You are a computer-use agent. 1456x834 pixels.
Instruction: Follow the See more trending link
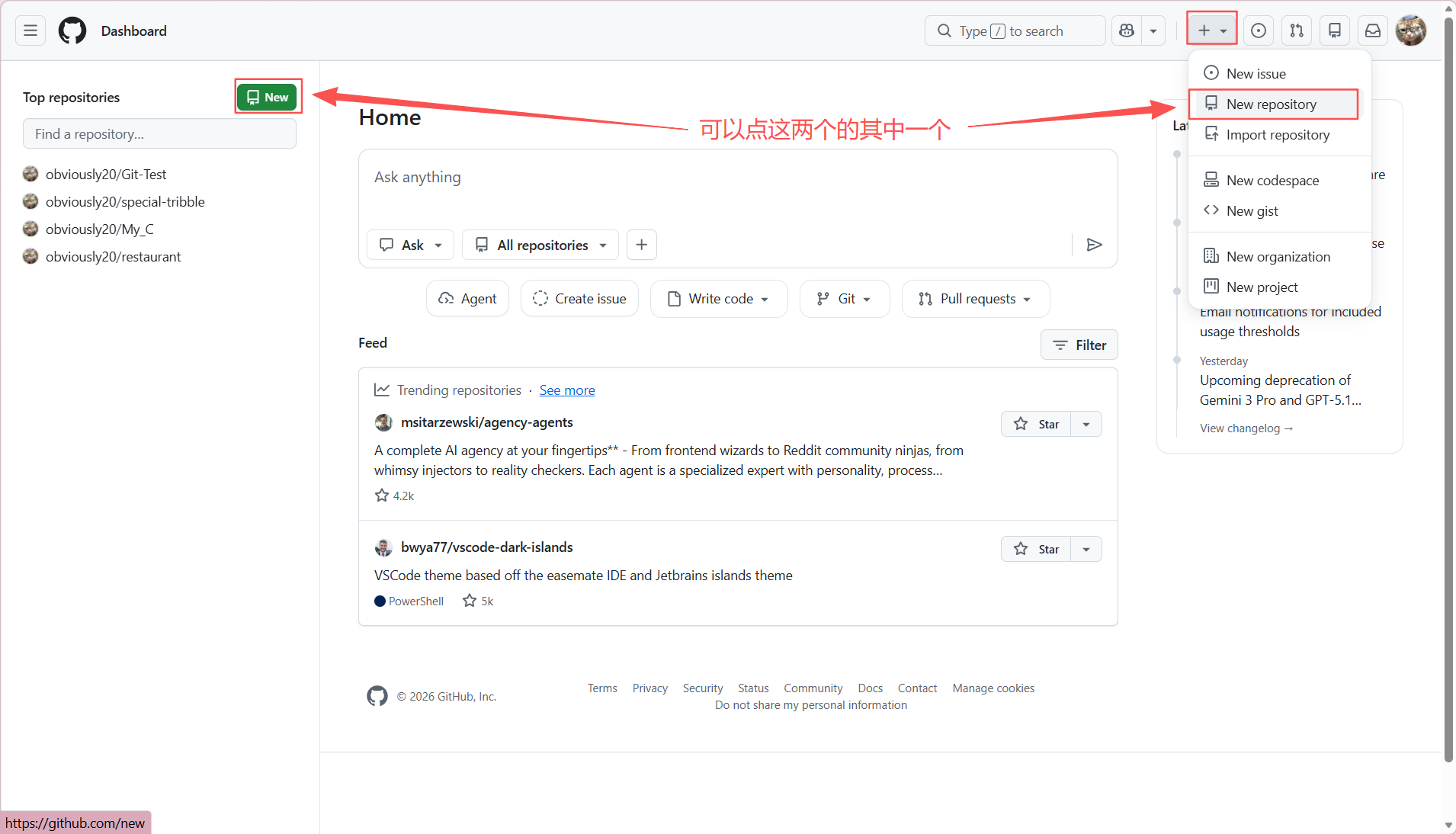coord(567,390)
